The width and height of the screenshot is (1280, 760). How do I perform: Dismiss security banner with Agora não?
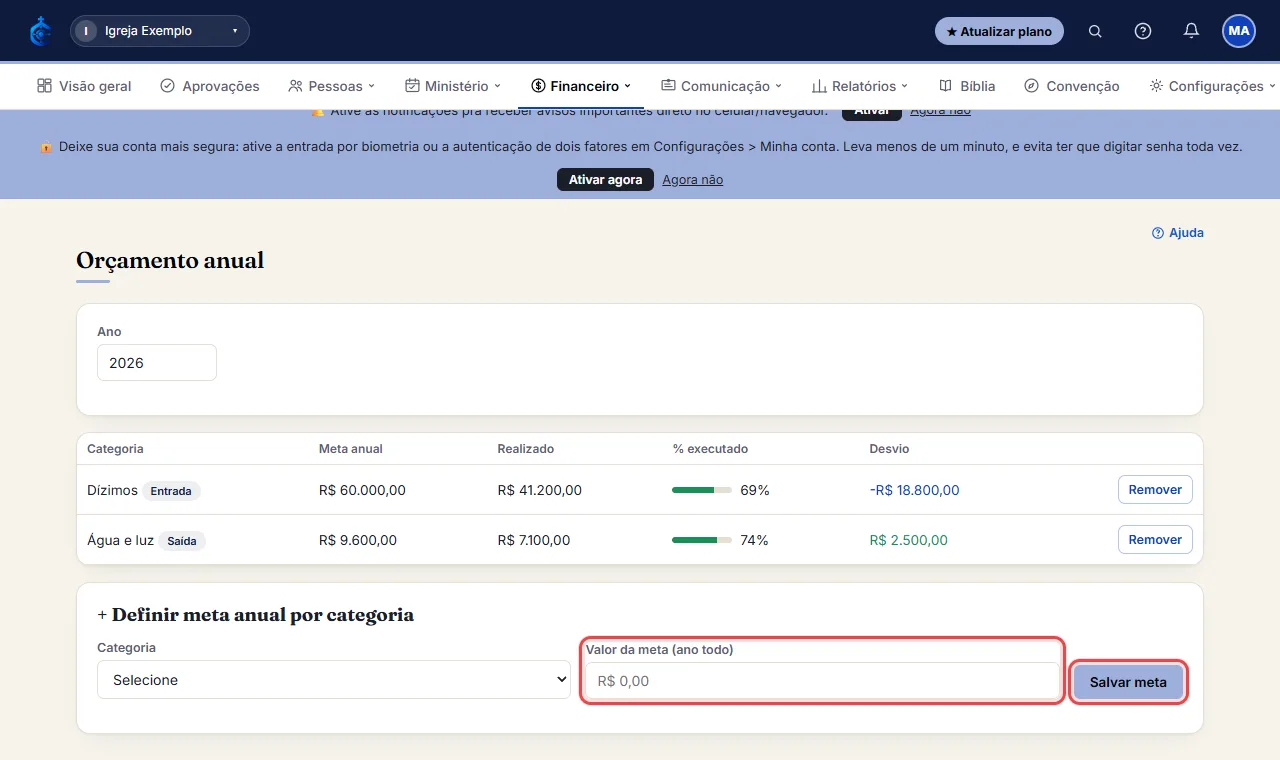coord(692,180)
